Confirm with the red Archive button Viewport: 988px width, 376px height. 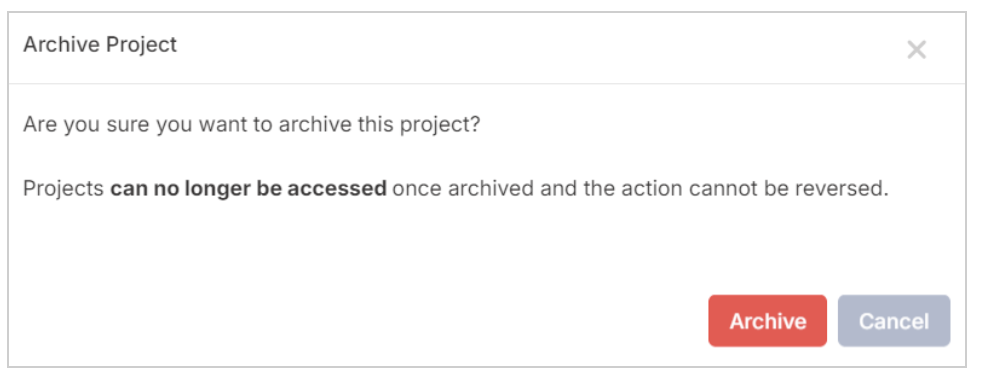767,321
